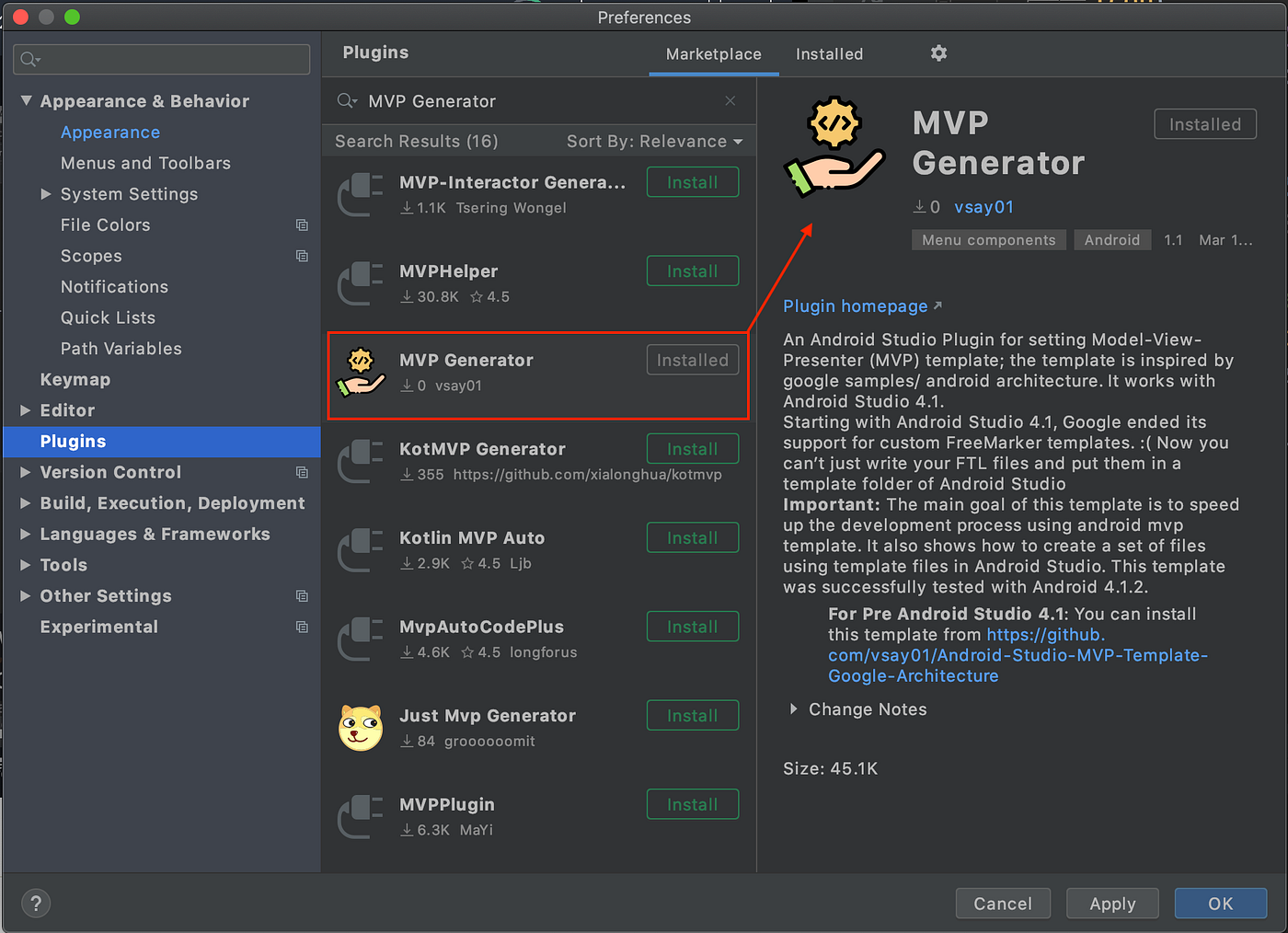
Task: Switch to the Marketplace tab
Action: coord(714,54)
